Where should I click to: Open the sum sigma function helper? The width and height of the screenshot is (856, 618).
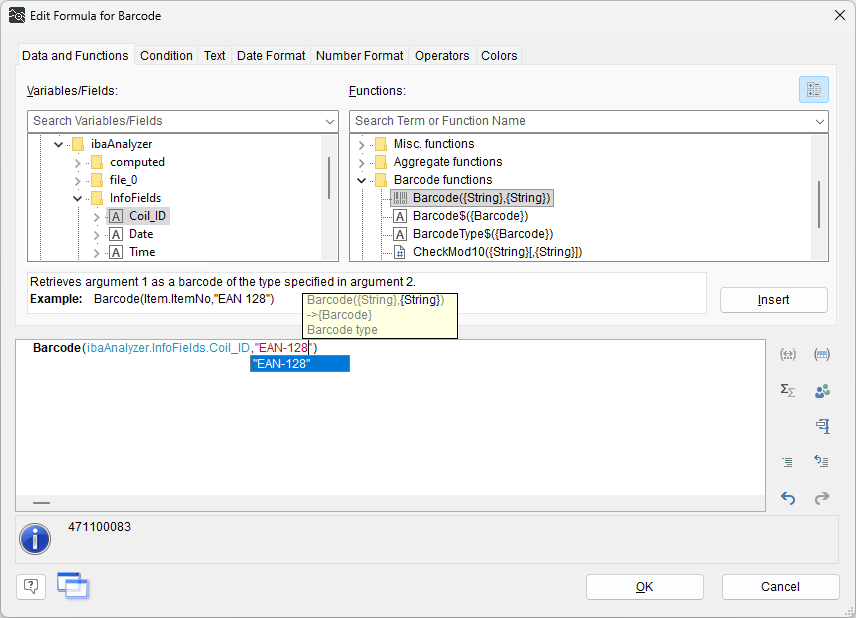click(x=788, y=390)
